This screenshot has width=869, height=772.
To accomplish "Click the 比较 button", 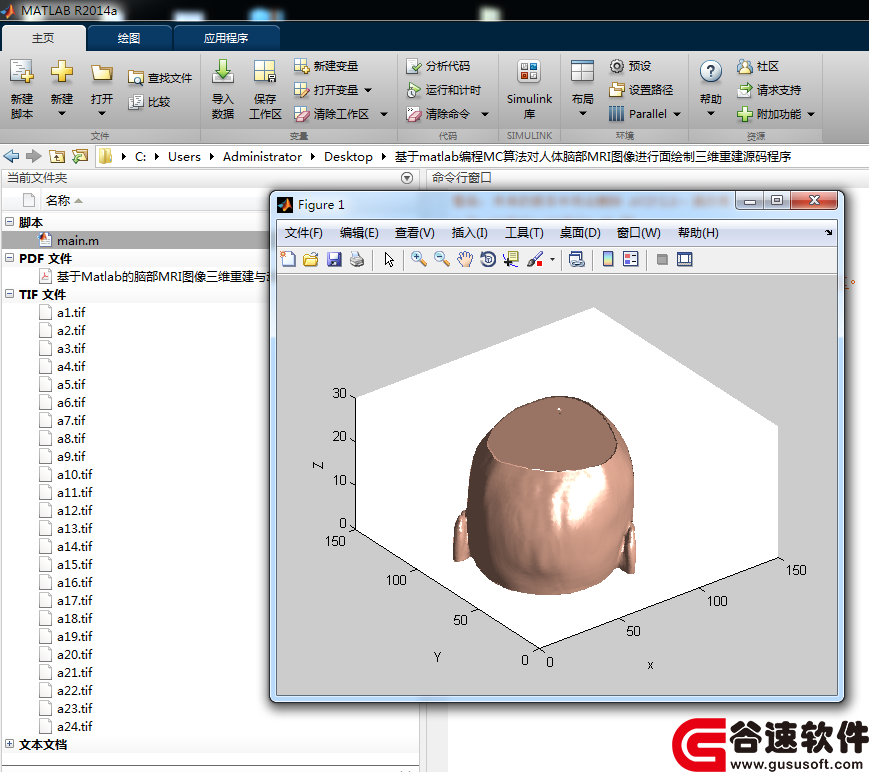I will [x=149, y=102].
